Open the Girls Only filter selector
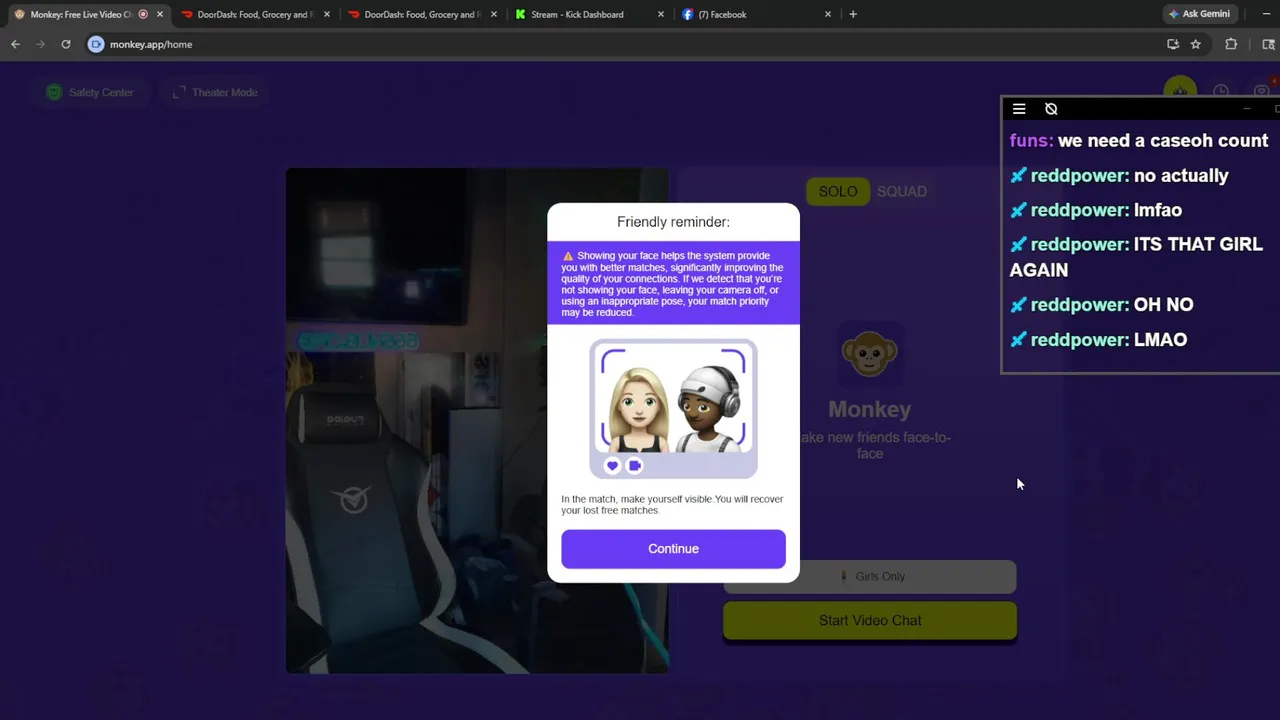The width and height of the screenshot is (1280, 720). pyautogui.click(x=870, y=576)
